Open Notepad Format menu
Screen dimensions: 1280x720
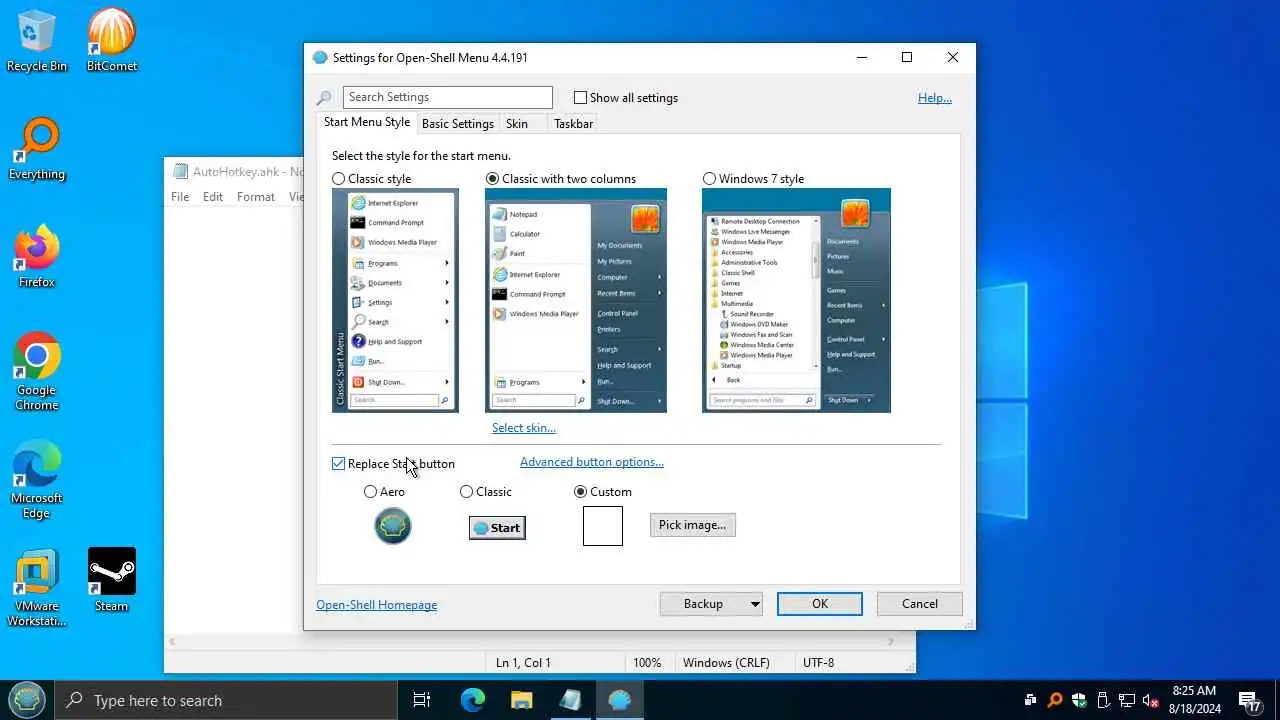pyautogui.click(x=256, y=197)
